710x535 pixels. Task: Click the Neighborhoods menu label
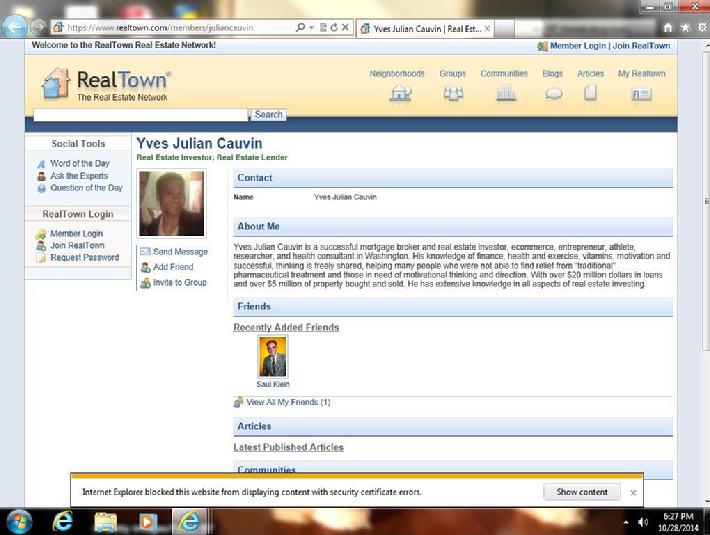pyautogui.click(x=397, y=73)
